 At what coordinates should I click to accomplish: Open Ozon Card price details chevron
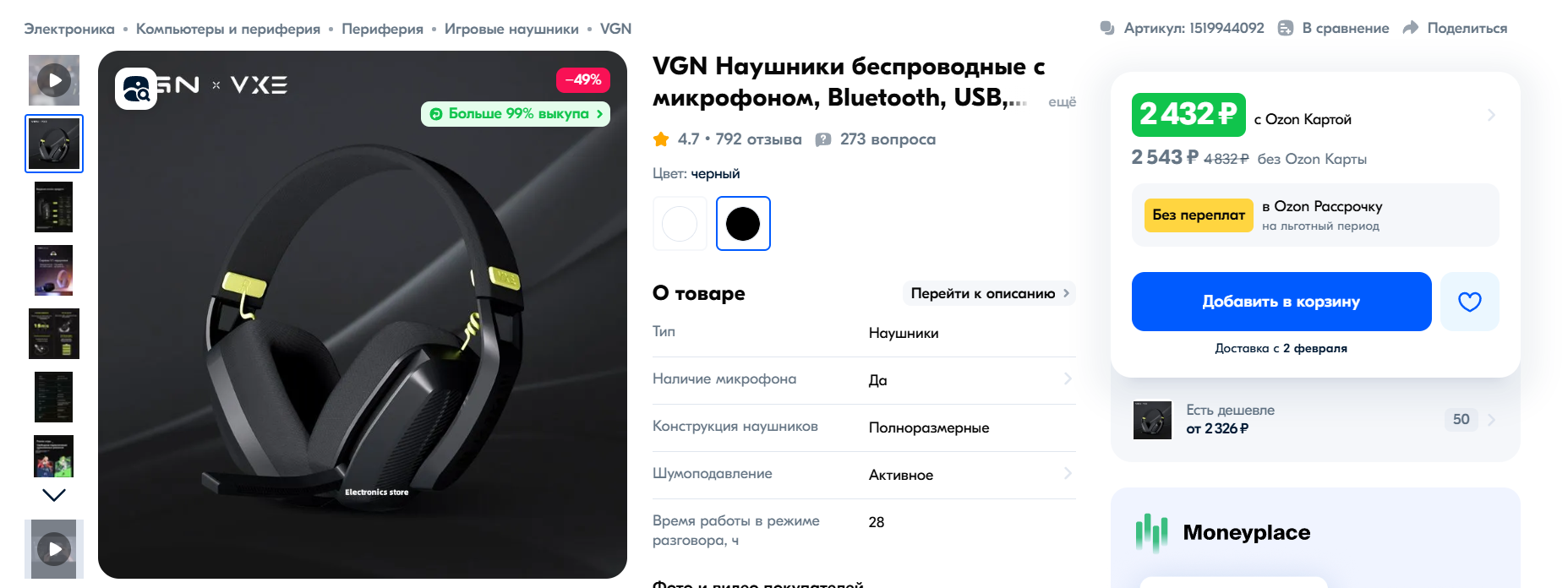(1491, 115)
